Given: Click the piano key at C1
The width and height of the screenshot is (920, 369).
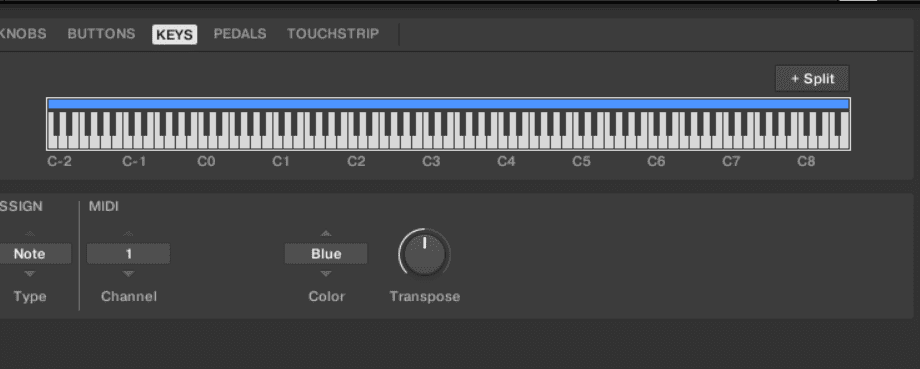Looking at the screenshot, I should tap(278, 141).
